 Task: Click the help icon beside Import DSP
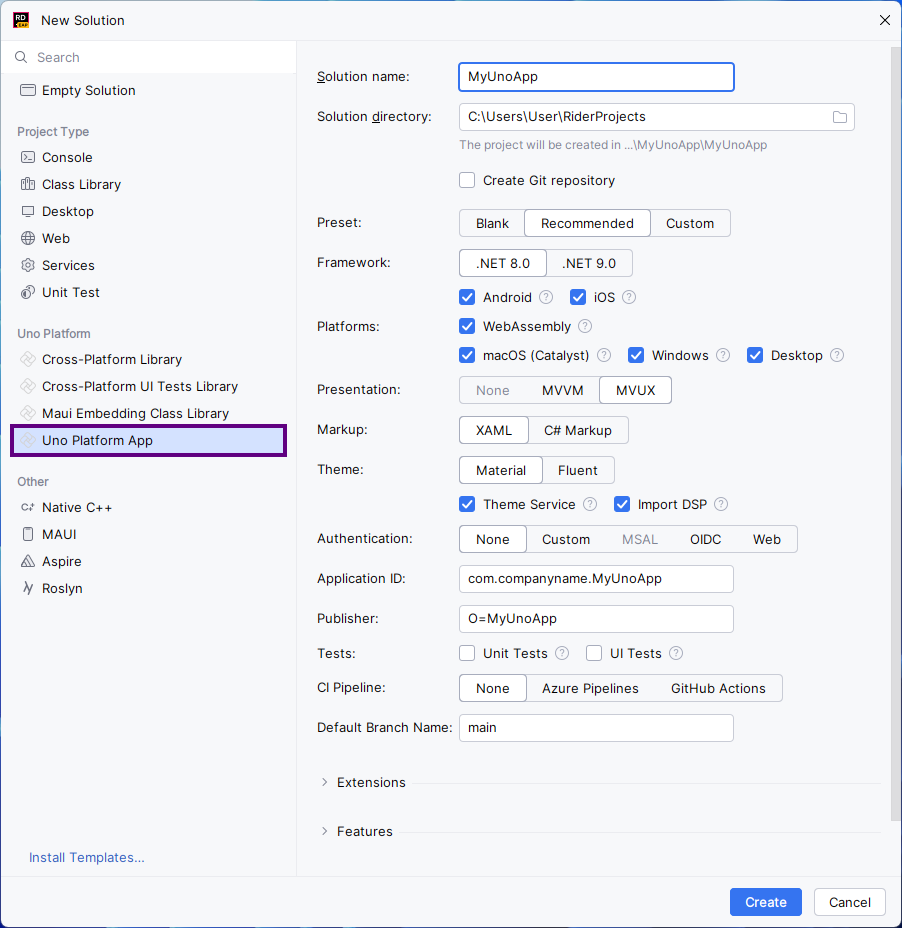click(721, 504)
